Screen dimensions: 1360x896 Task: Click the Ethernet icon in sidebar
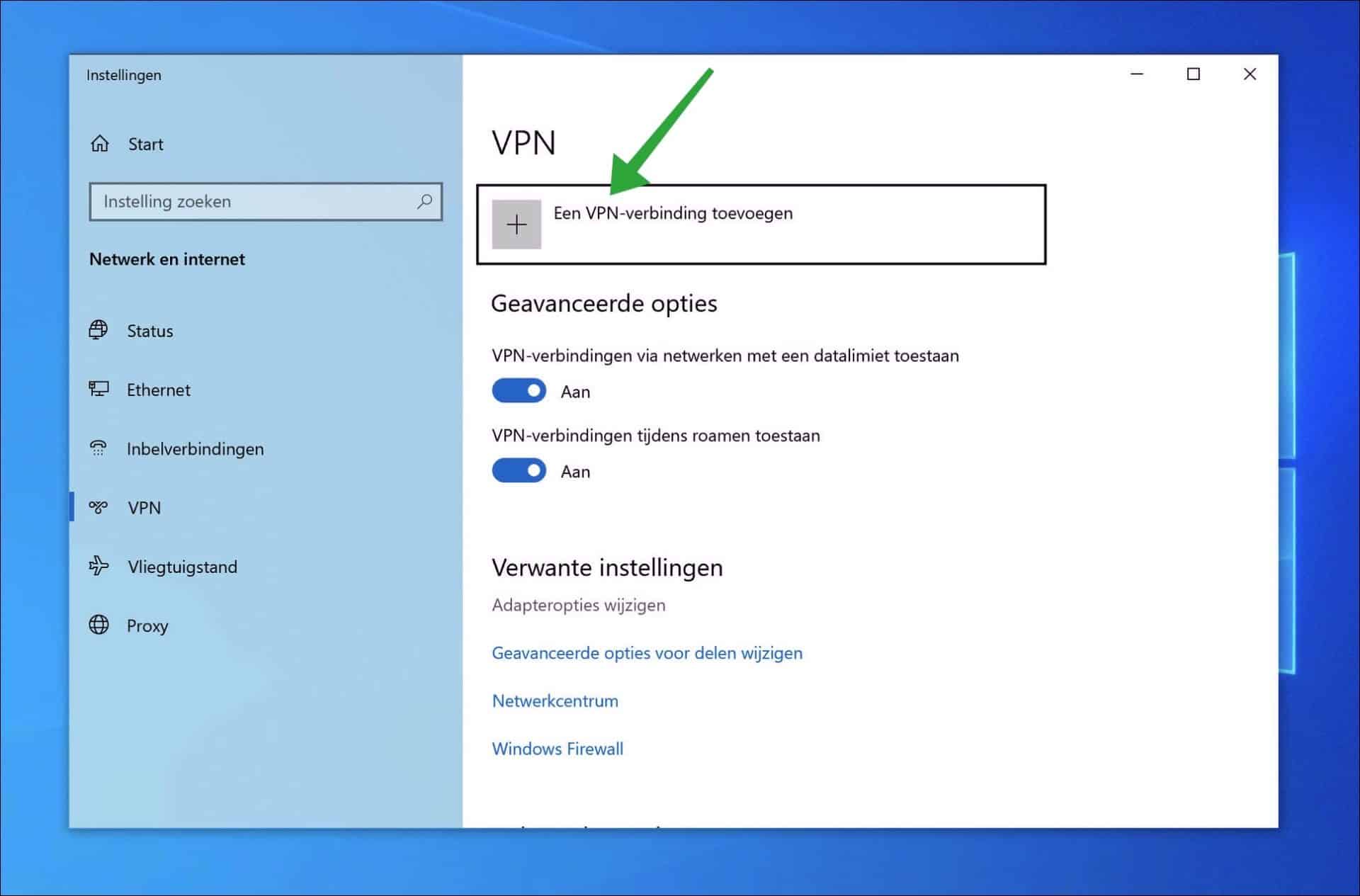point(100,389)
